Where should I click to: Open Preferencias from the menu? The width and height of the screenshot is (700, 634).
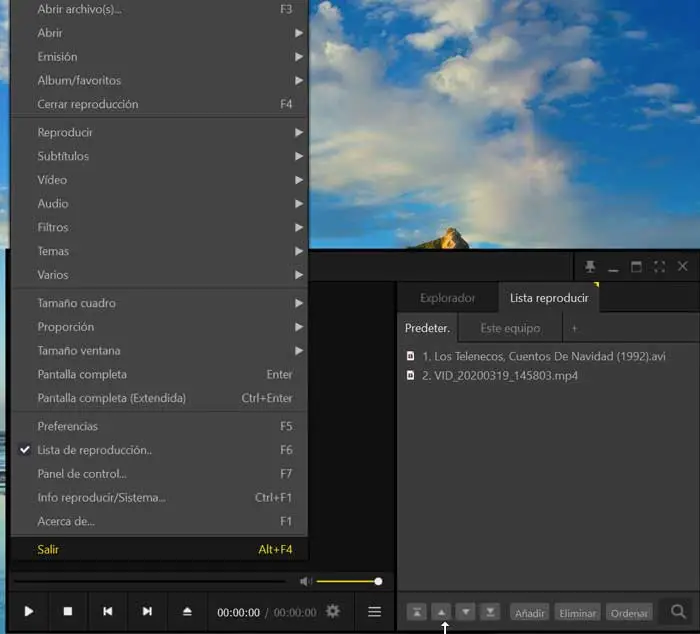(159, 426)
